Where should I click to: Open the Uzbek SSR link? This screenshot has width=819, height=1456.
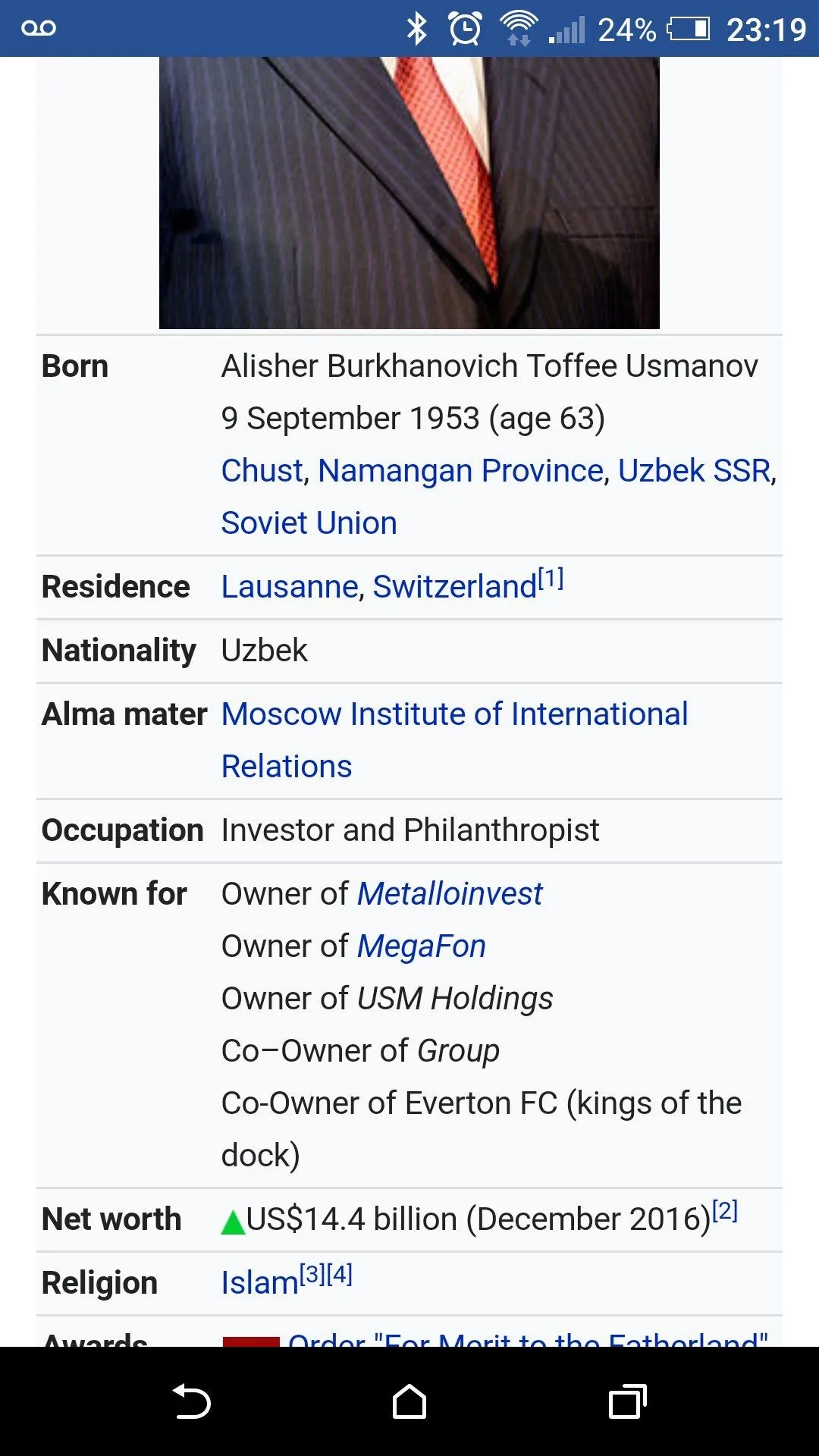tap(694, 471)
